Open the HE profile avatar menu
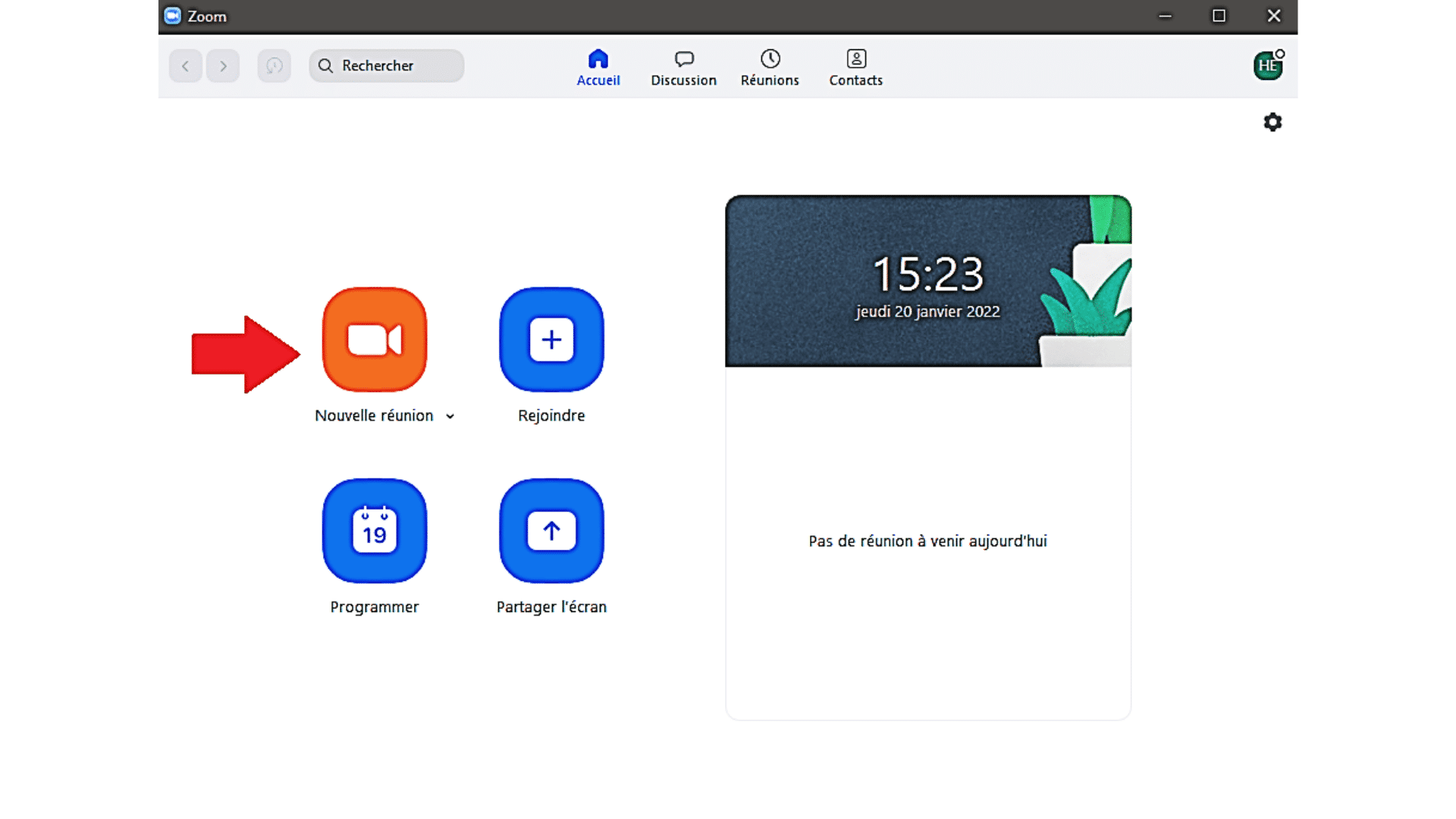The width and height of the screenshot is (1456, 819). (x=1268, y=66)
